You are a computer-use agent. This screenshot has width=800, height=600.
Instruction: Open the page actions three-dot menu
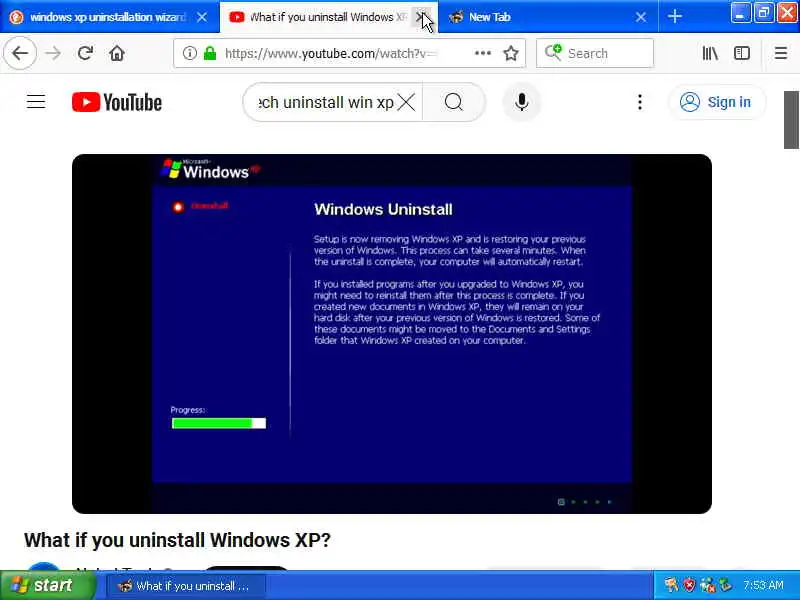[x=483, y=53]
